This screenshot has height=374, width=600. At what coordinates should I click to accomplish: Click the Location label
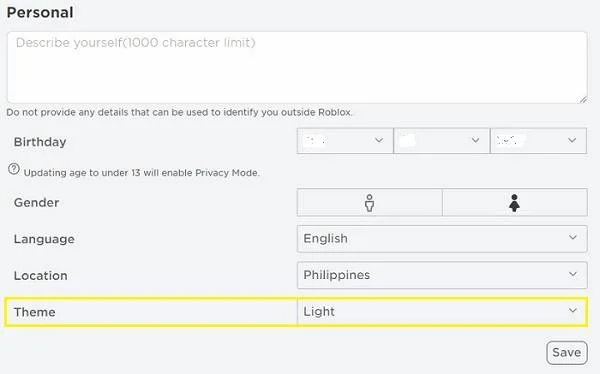click(x=41, y=276)
